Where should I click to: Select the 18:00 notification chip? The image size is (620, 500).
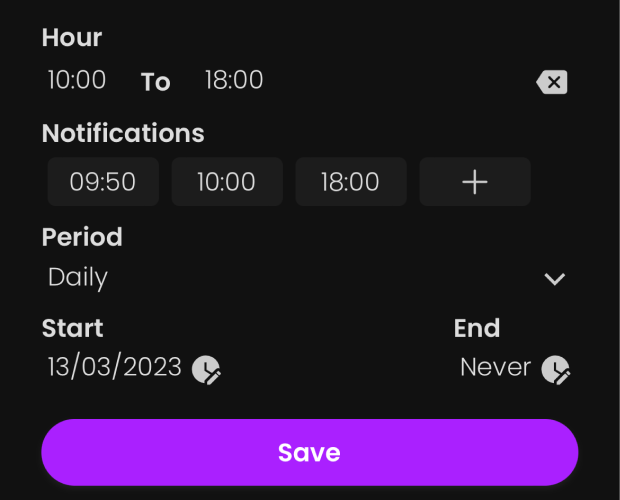click(x=351, y=182)
